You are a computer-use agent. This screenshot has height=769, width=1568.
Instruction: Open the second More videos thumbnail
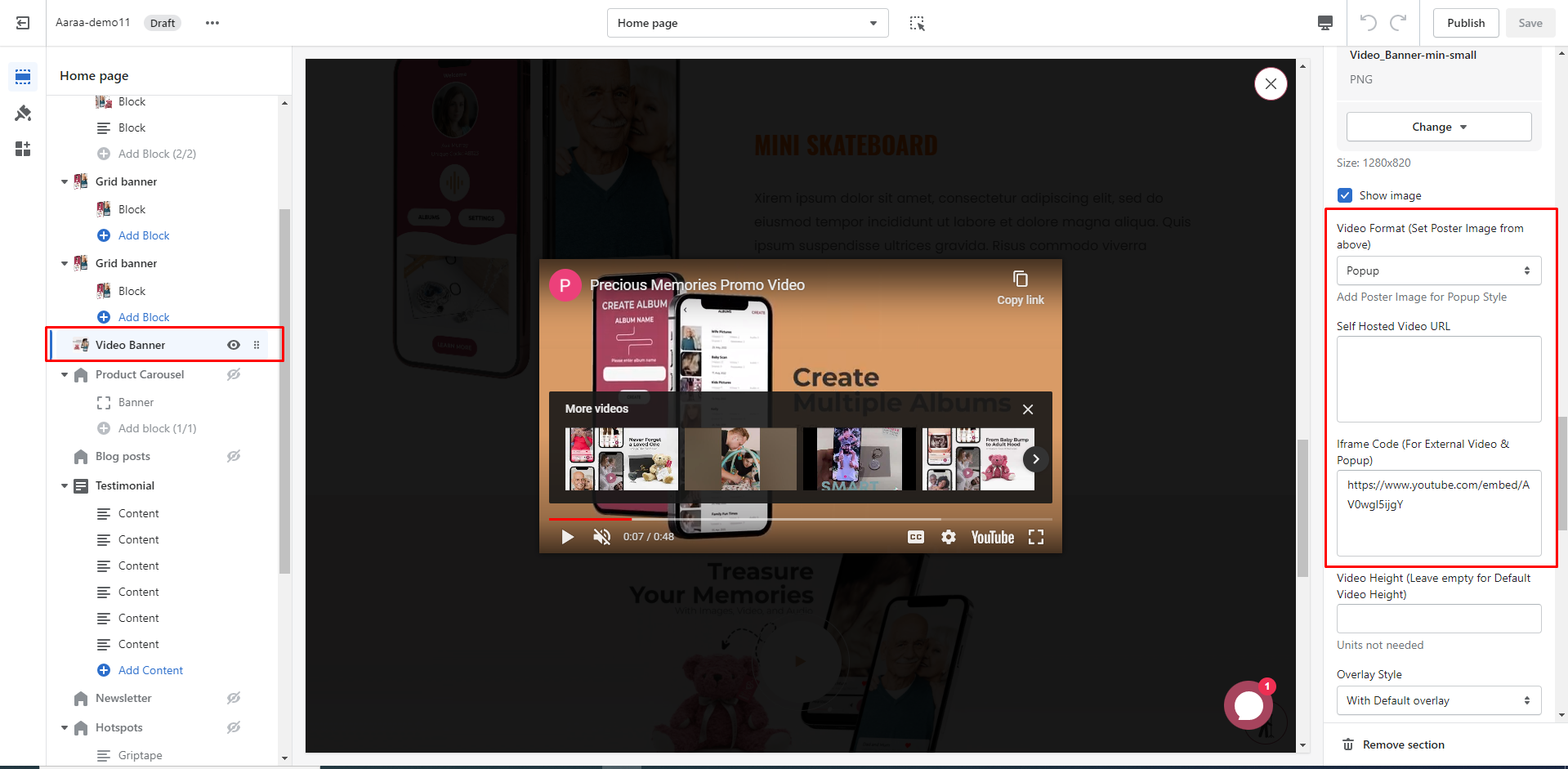740,458
